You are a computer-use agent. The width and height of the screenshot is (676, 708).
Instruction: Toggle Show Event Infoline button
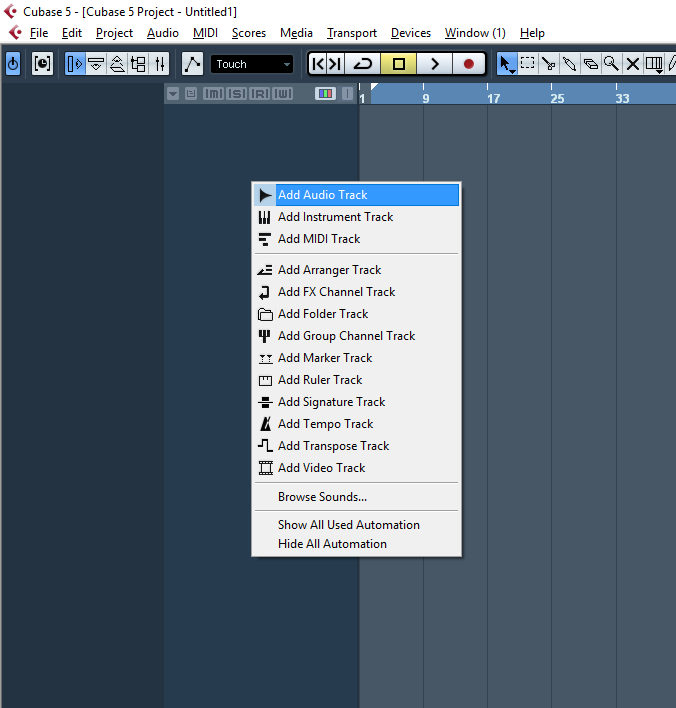96,64
